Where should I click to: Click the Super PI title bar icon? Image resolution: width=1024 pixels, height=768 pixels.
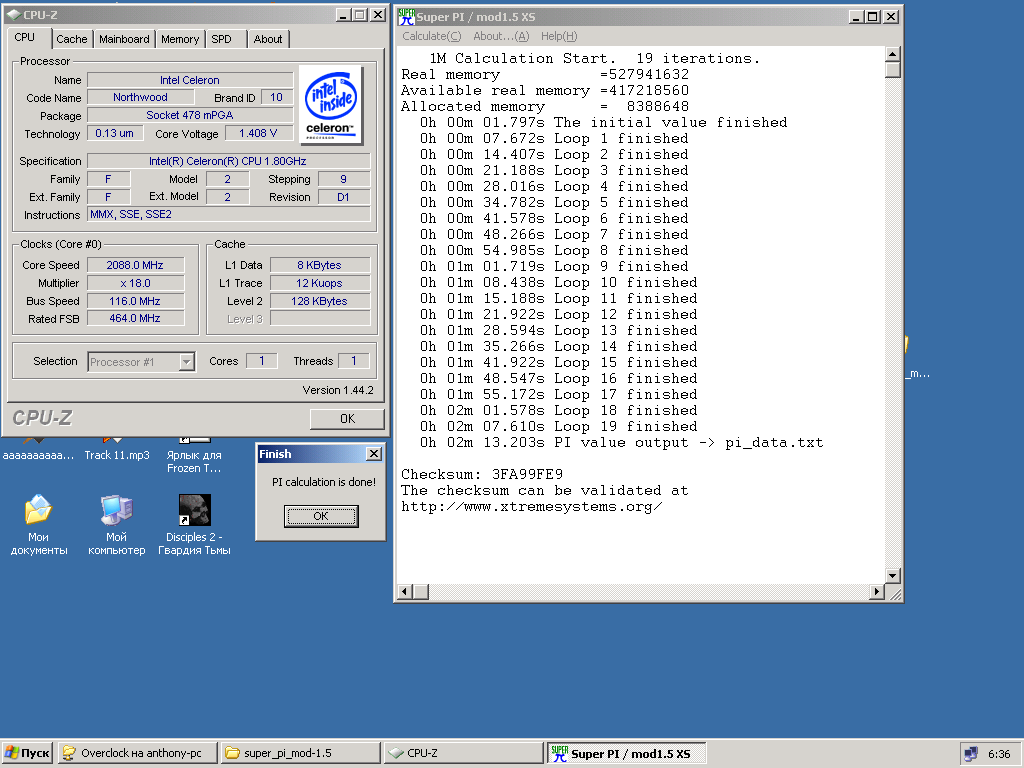point(406,16)
